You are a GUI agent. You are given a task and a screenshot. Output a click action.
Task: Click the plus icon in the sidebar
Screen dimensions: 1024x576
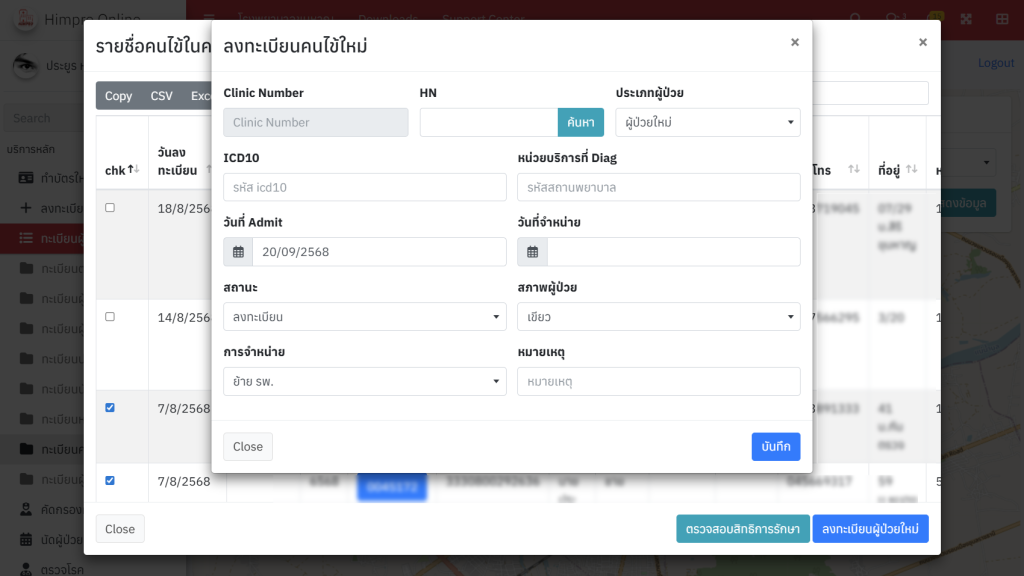coord(26,208)
